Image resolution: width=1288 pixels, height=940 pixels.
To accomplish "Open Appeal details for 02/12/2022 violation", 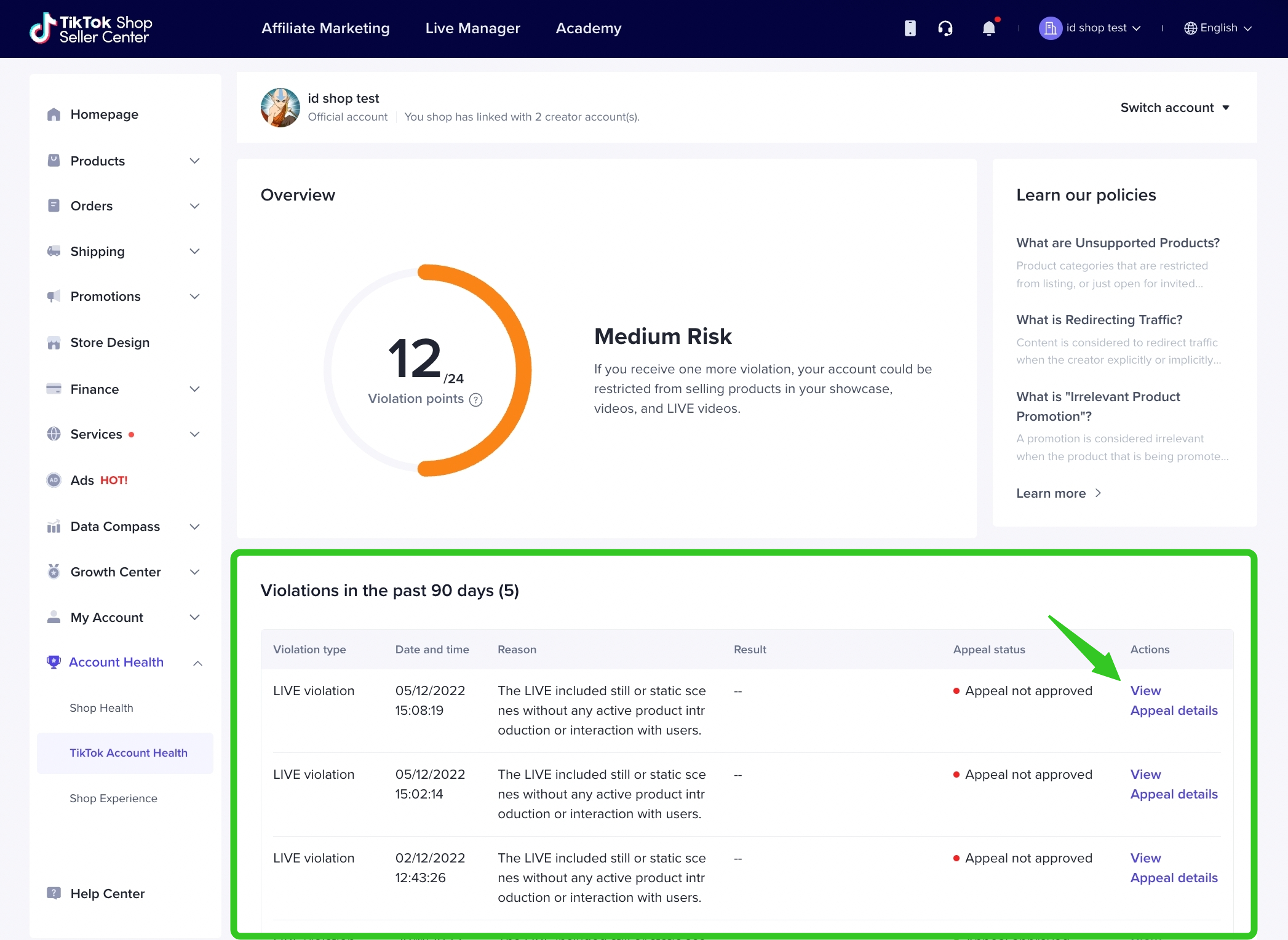I will (1174, 878).
